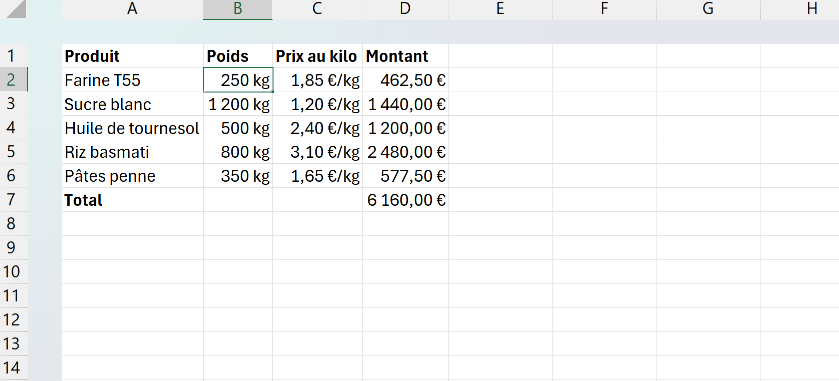The image size is (839, 381).
Task: Click the "1 200,00 €" amount cell
Action: (405, 128)
